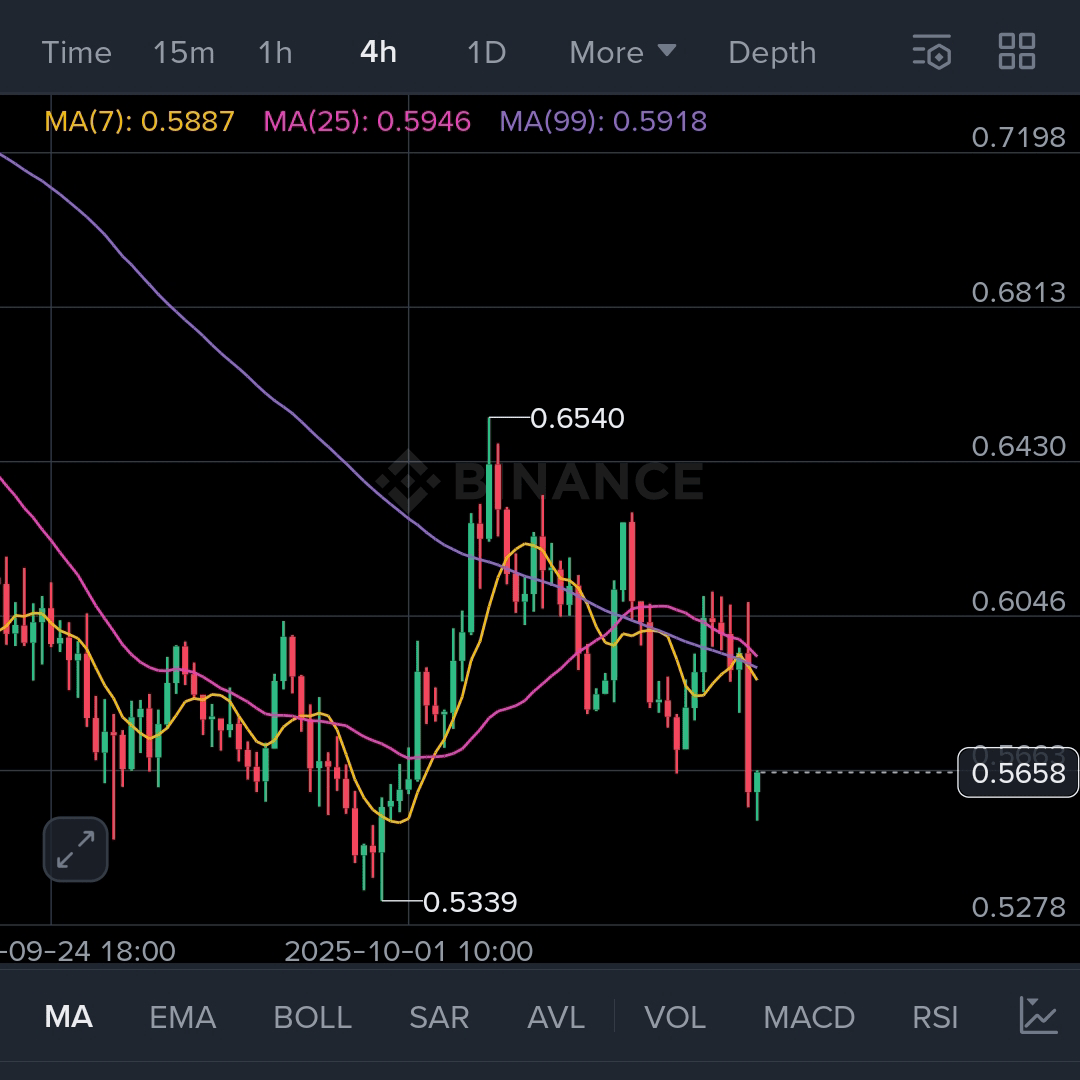Click the MA(99): 0.5918 legend label
1080x1080 pixels.
pos(603,122)
